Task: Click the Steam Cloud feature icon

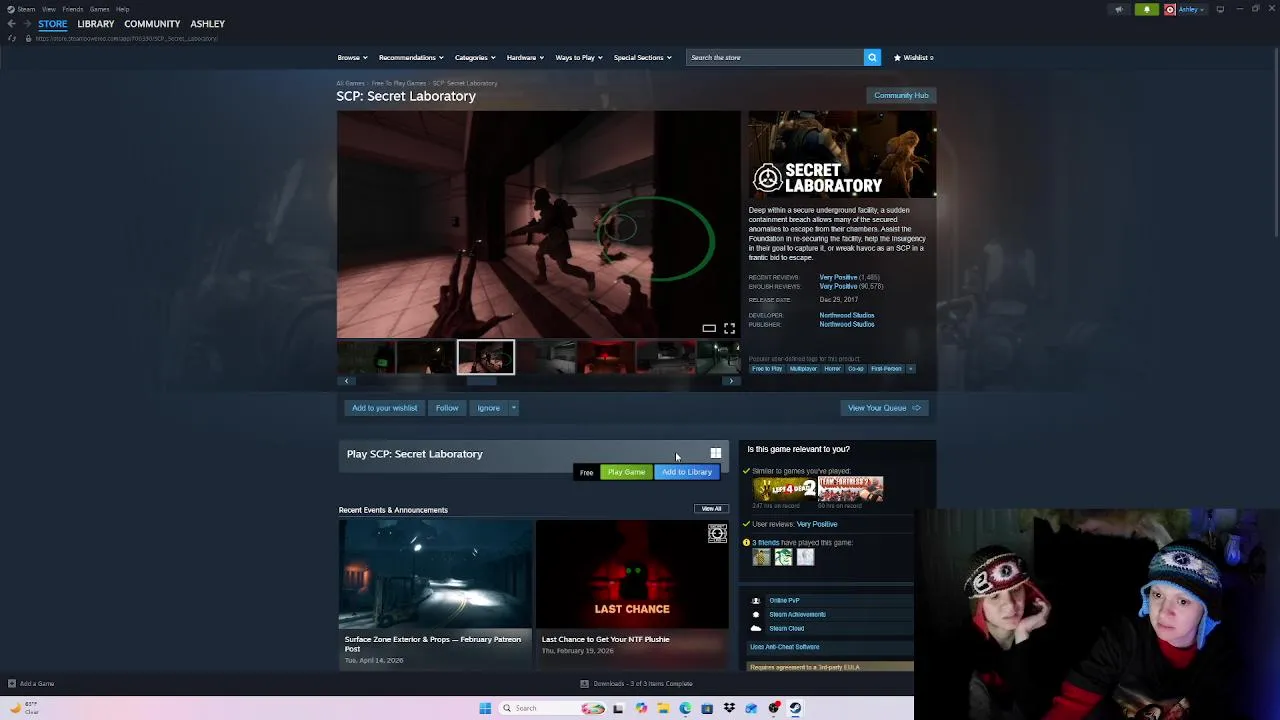Action: tap(756, 628)
